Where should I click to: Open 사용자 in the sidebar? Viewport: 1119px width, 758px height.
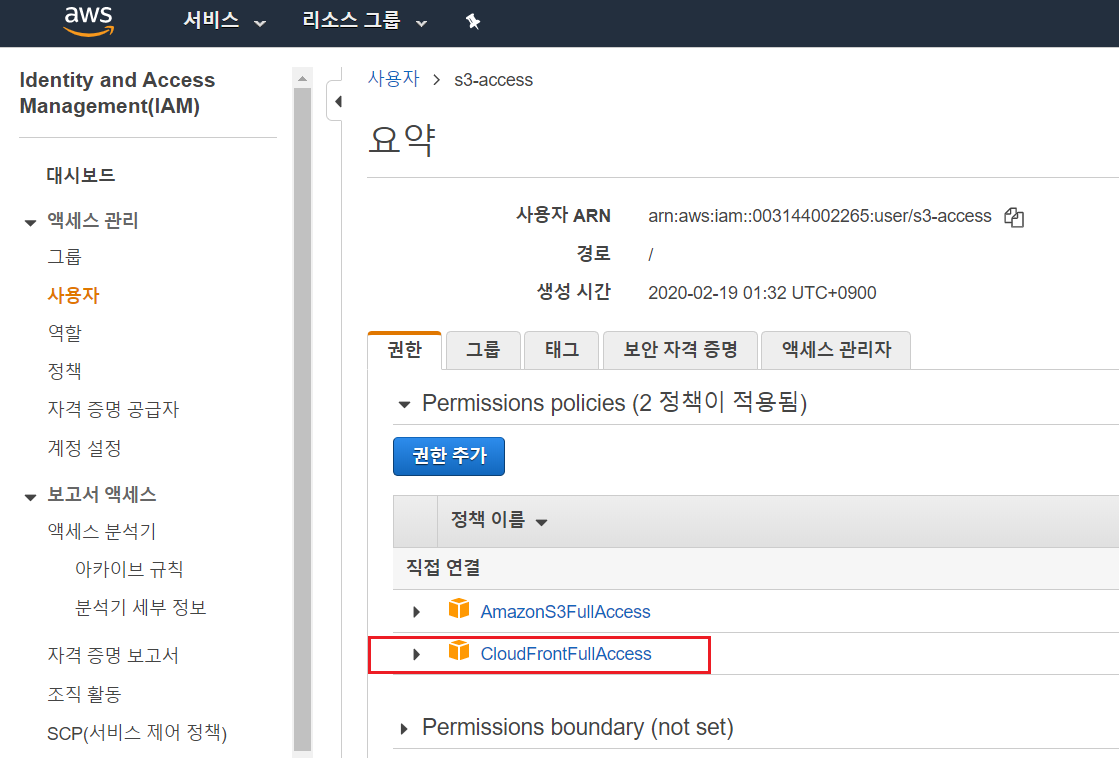(73, 295)
